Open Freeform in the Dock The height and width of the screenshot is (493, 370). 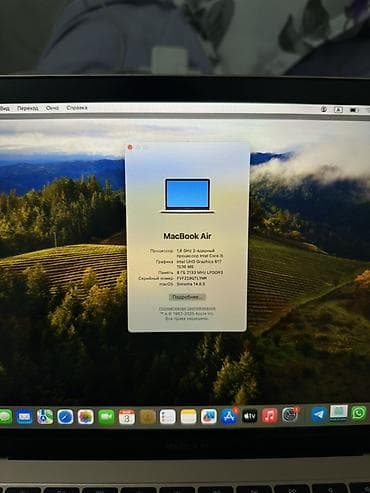pos(209,416)
